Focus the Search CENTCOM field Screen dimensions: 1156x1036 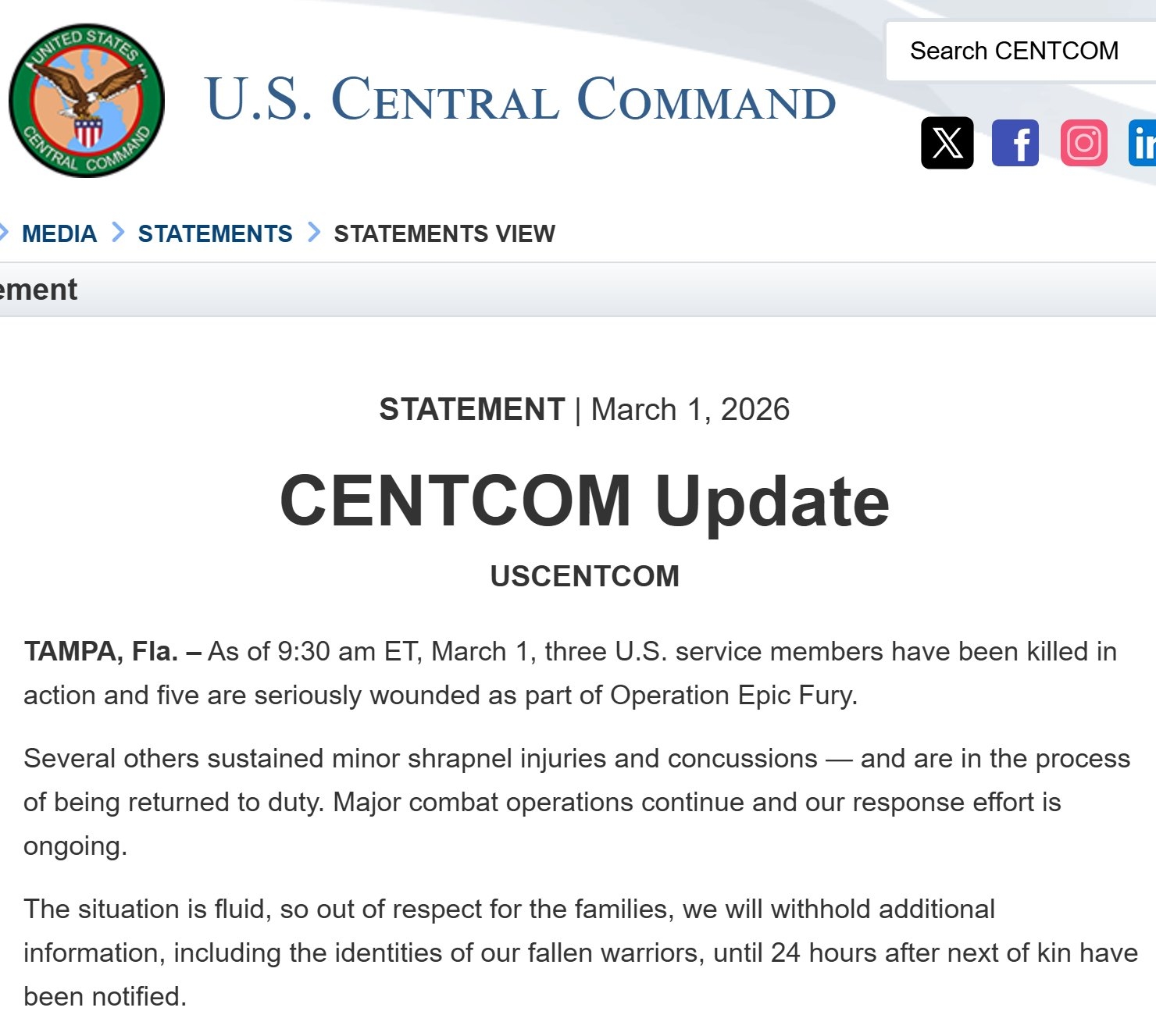[1015, 52]
